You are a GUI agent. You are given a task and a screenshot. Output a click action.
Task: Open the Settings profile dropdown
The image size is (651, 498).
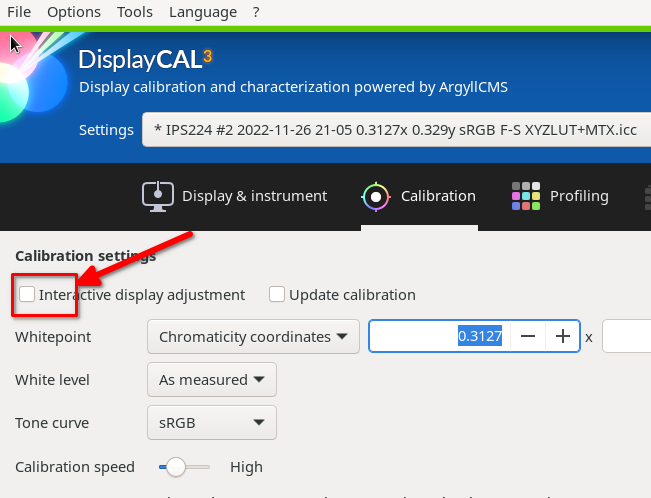click(396, 130)
